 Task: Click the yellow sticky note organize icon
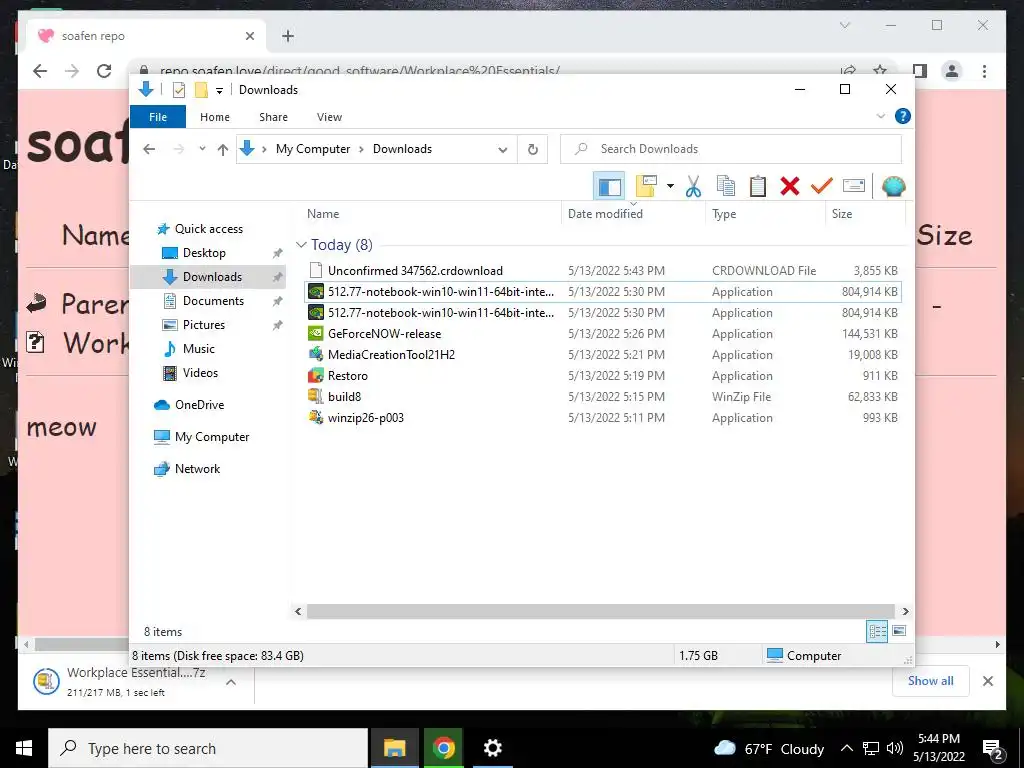coord(646,186)
